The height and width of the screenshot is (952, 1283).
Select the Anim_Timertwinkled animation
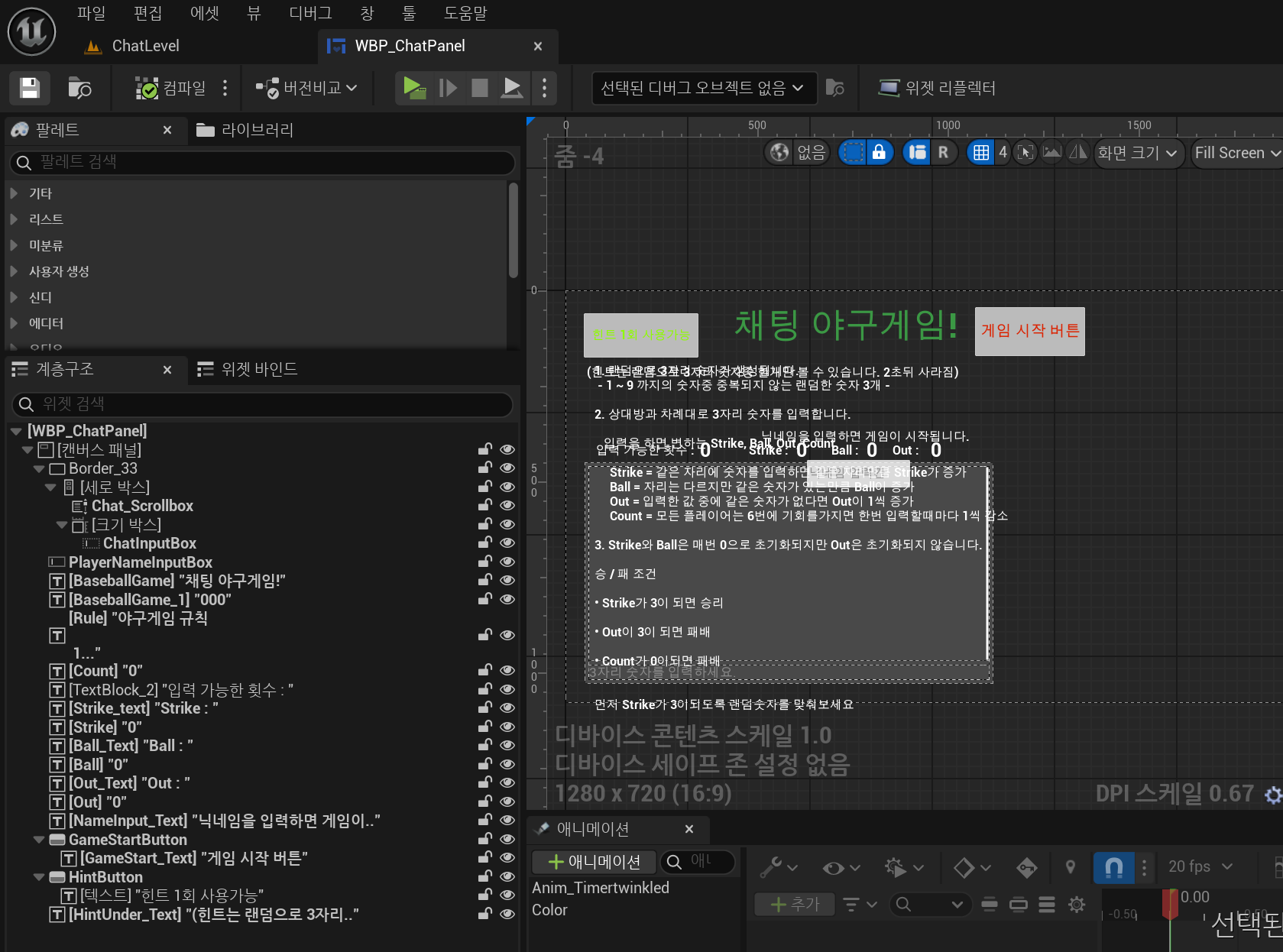pos(601,888)
